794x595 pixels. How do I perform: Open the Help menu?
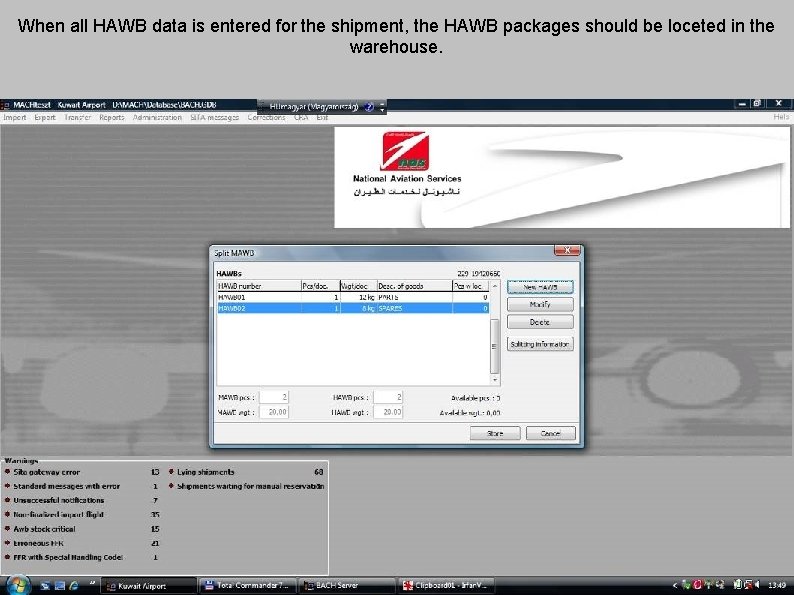pyautogui.click(x=781, y=117)
